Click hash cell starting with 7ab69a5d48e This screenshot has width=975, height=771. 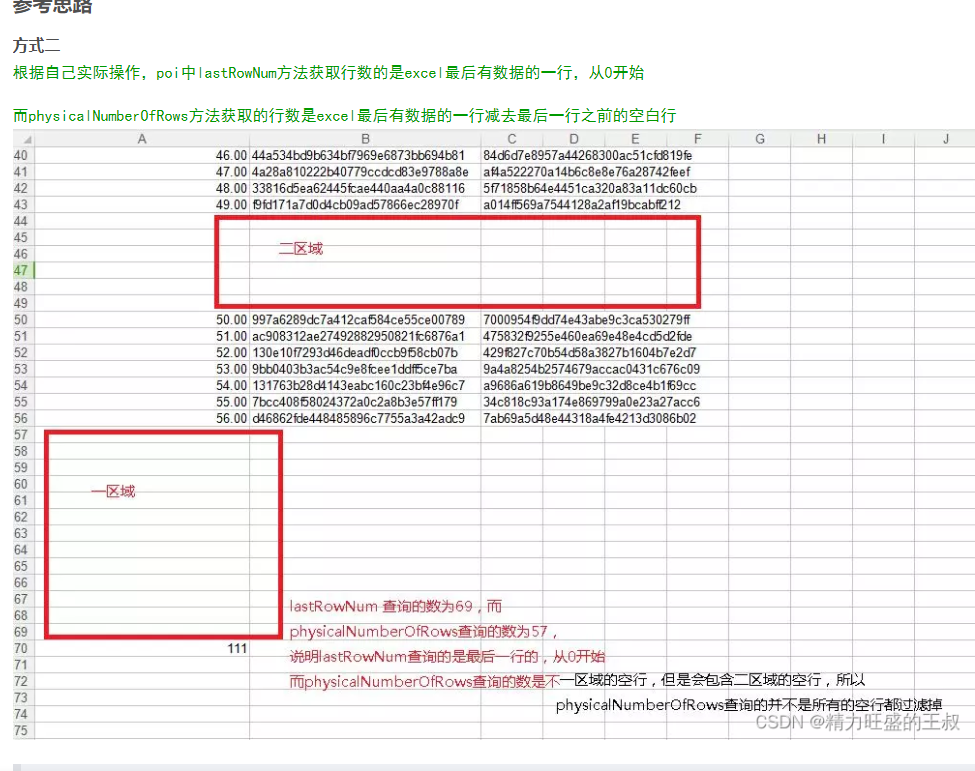pos(589,418)
